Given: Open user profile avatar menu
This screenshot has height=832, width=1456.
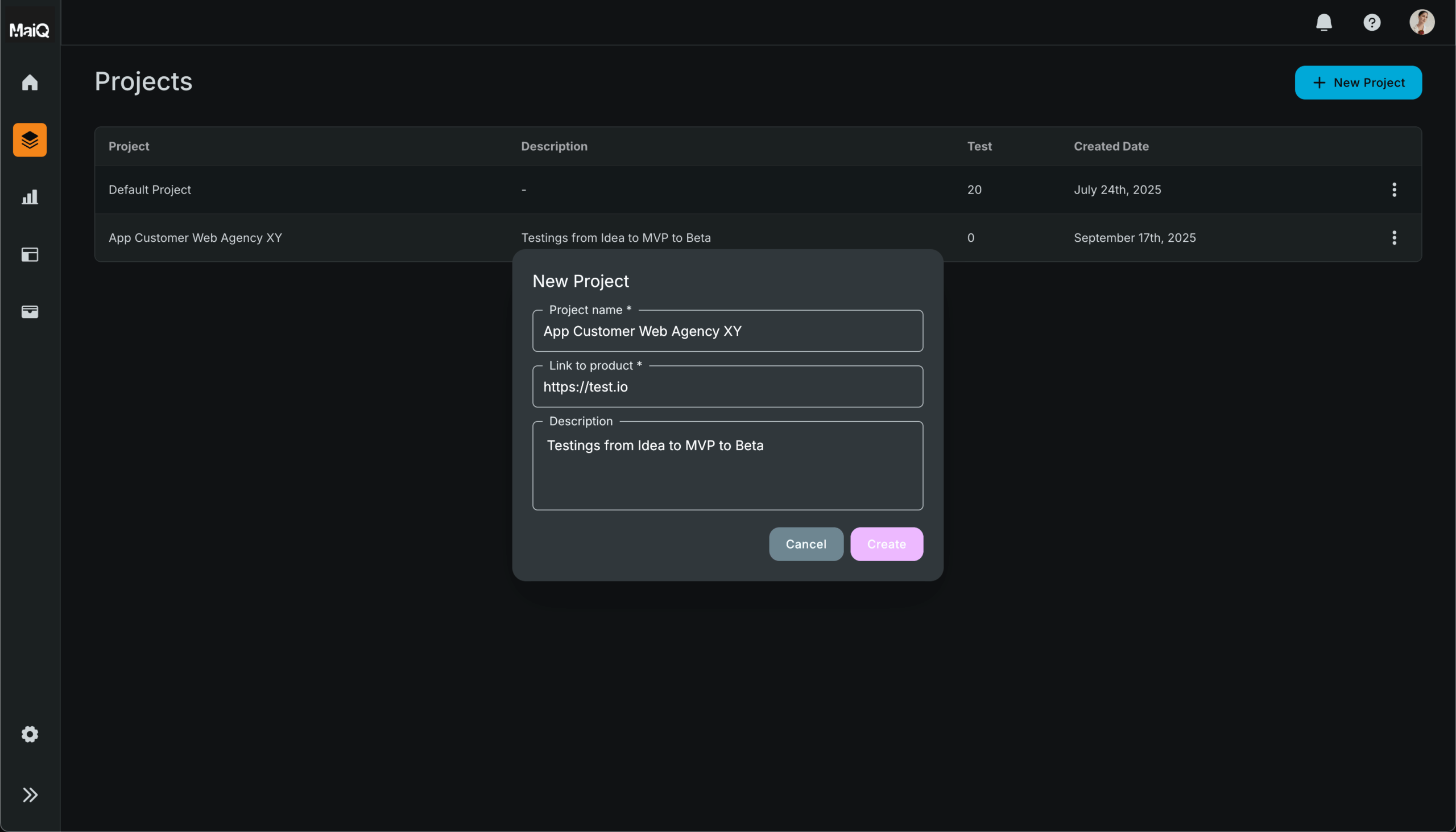Looking at the screenshot, I should [x=1421, y=22].
